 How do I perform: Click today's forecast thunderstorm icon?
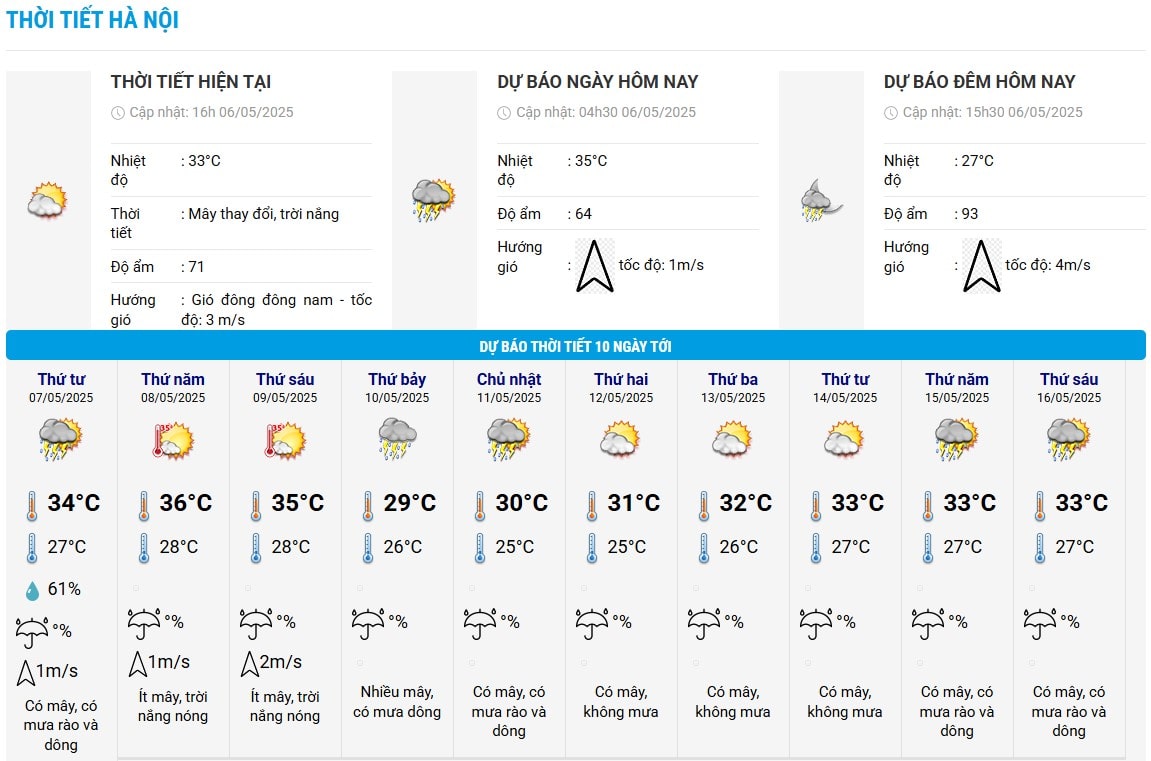434,200
